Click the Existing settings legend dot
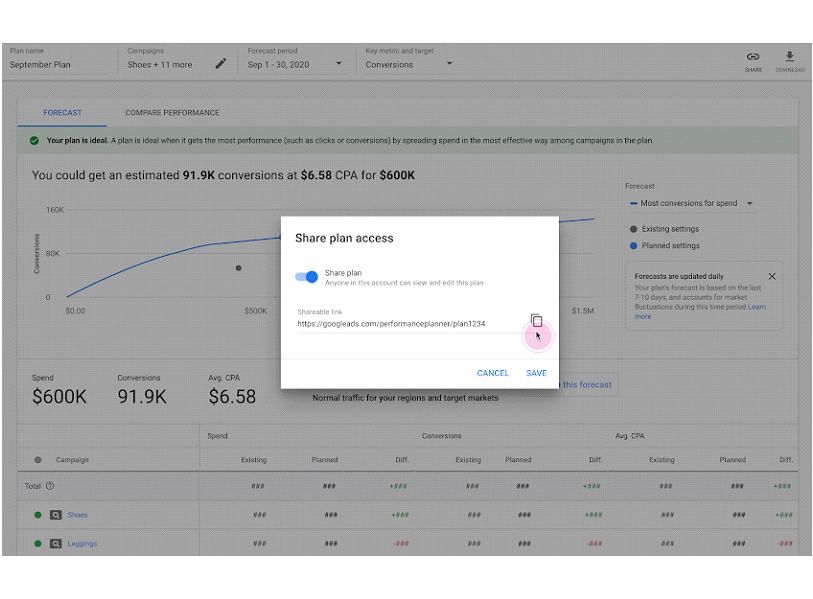The width and height of the screenshot is (813, 599). point(633,229)
